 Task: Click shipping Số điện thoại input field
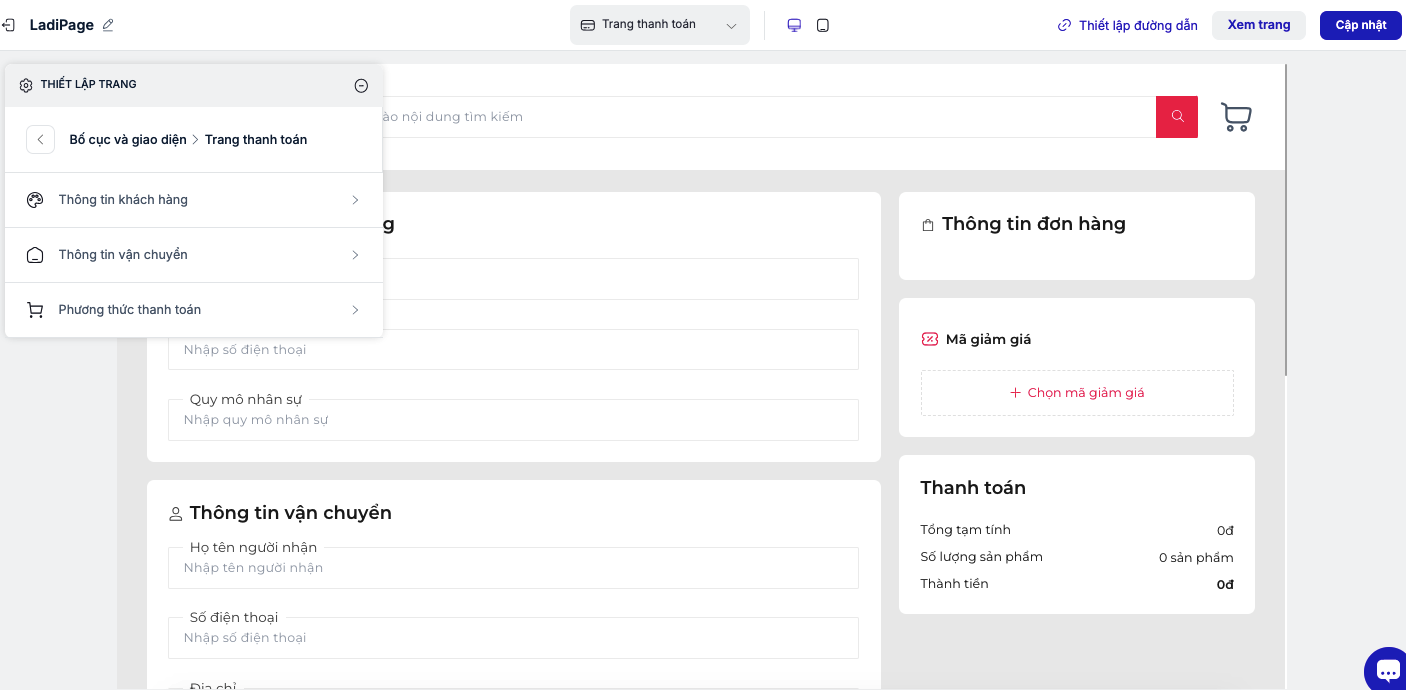(513, 638)
